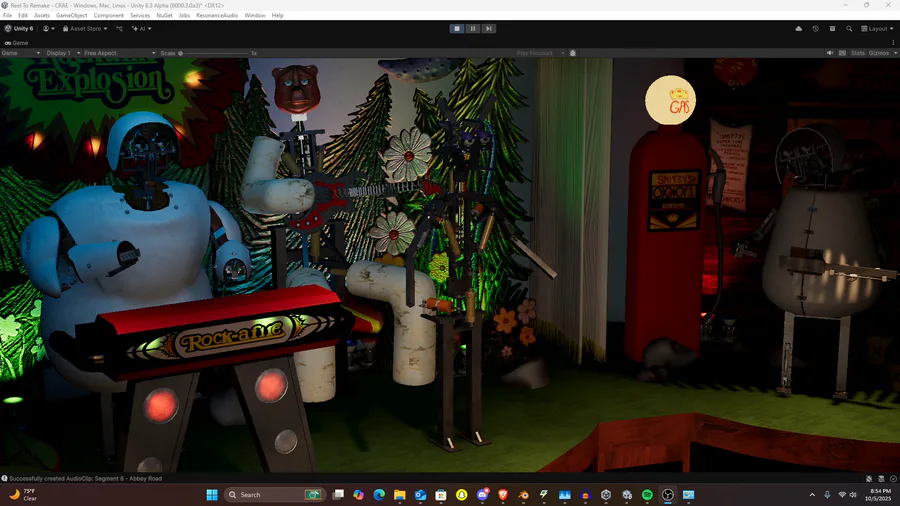This screenshot has width=900, height=506.
Task: Mute game view audio
Action: tap(830, 53)
